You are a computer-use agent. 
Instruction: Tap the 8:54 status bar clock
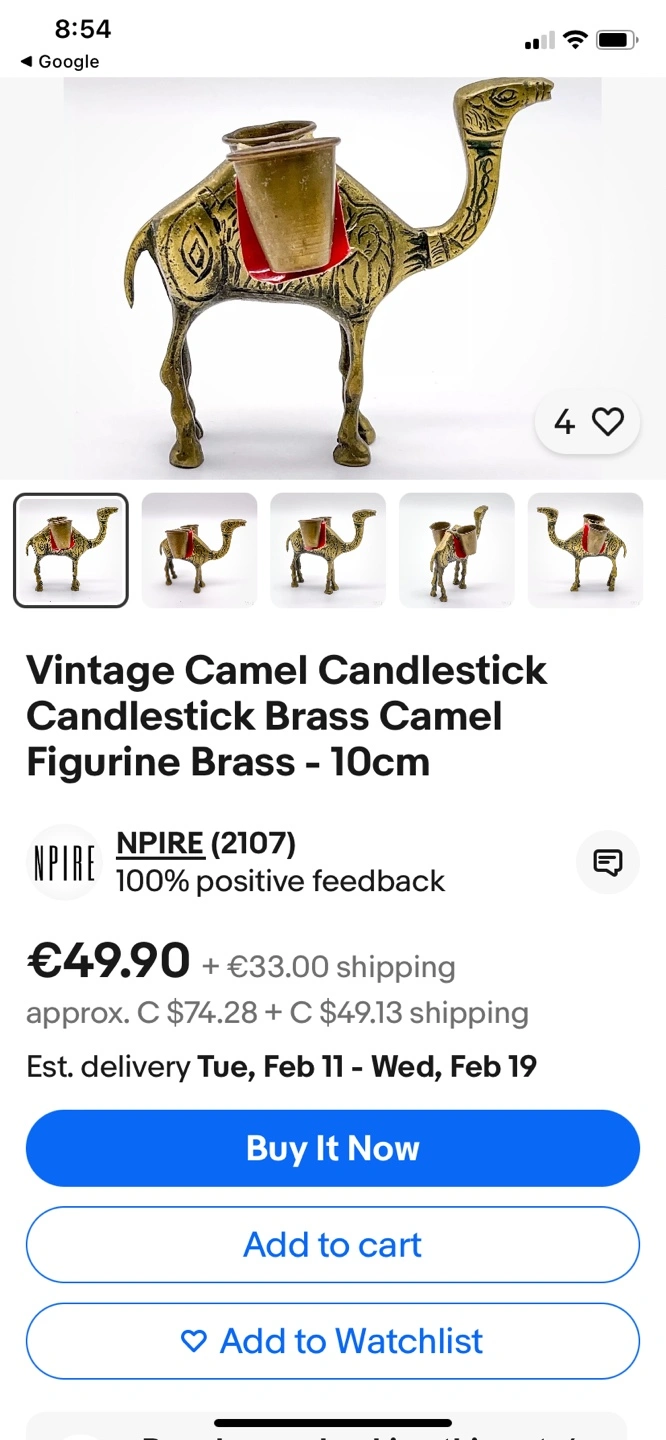tap(82, 29)
